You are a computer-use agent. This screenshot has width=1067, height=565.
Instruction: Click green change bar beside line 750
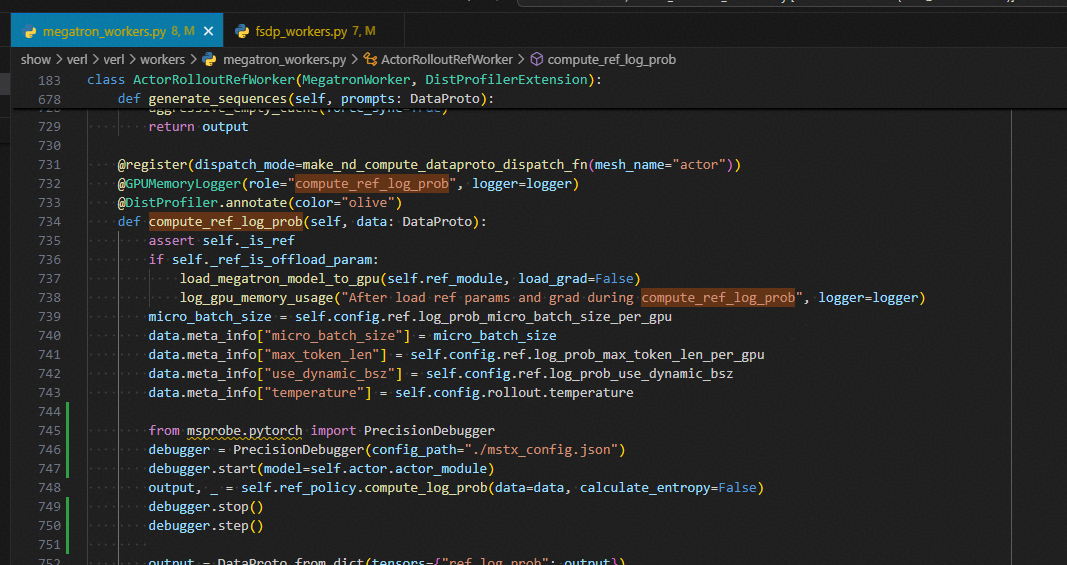point(67,526)
